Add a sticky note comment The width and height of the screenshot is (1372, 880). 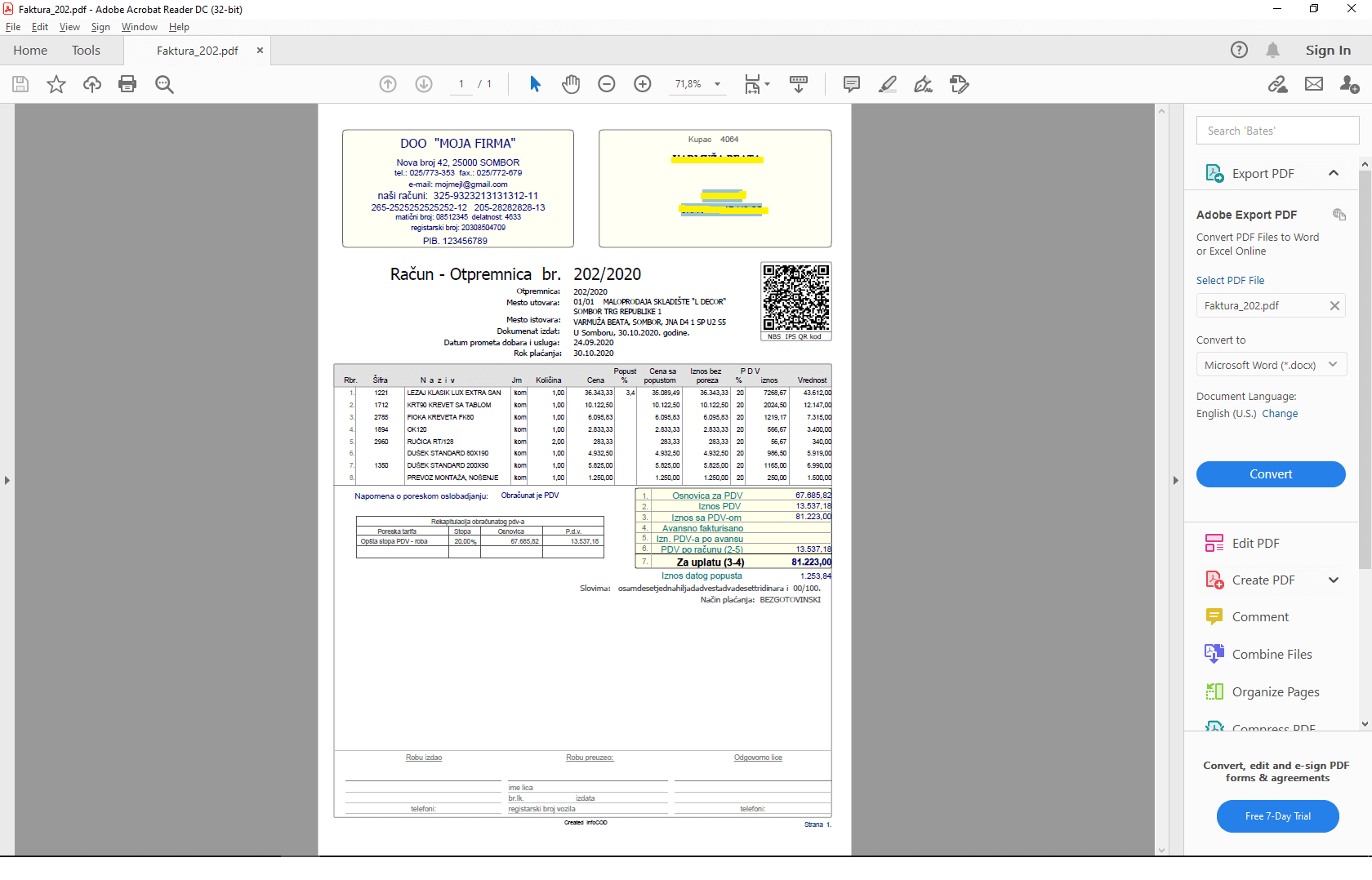coord(852,84)
